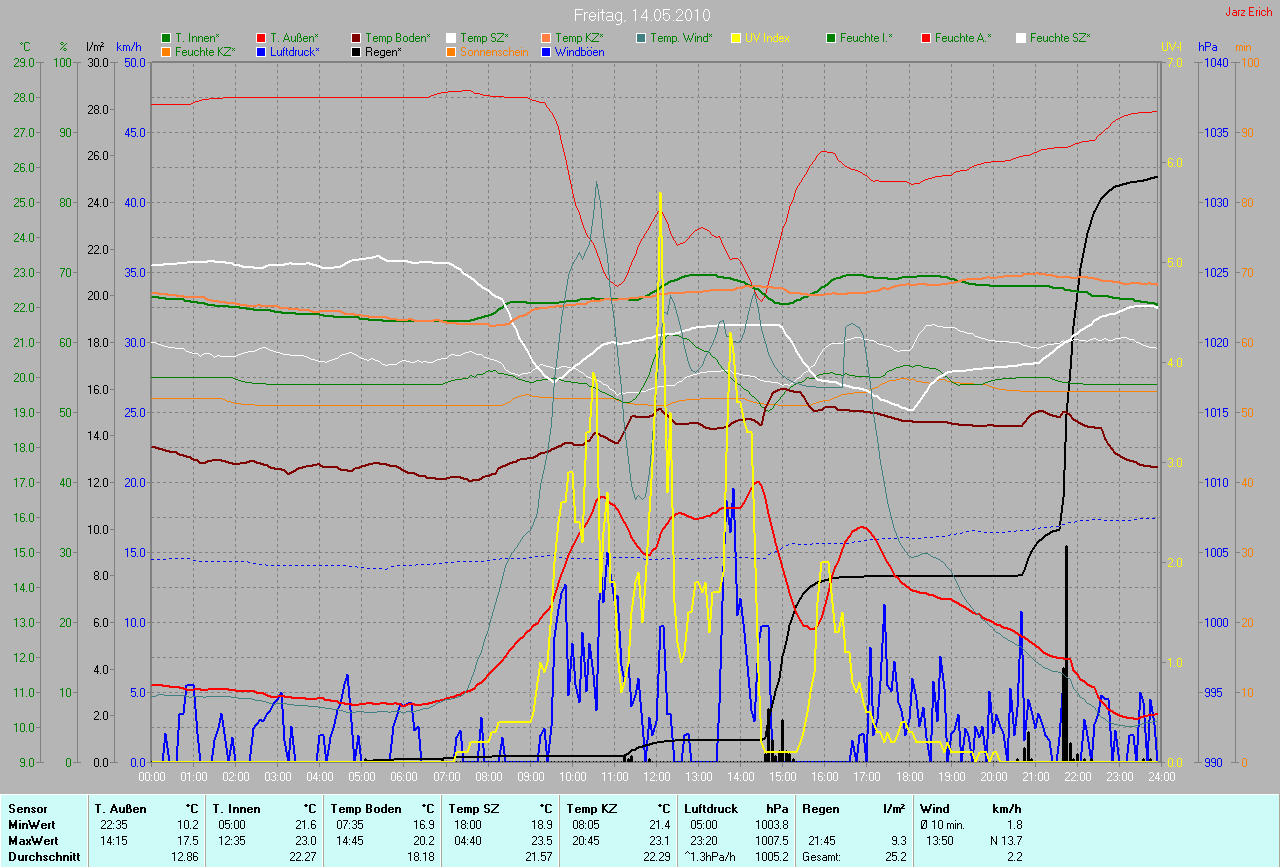
Task: Select the 'hPa' unit label above the right axis
Action: coord(1208,47)
